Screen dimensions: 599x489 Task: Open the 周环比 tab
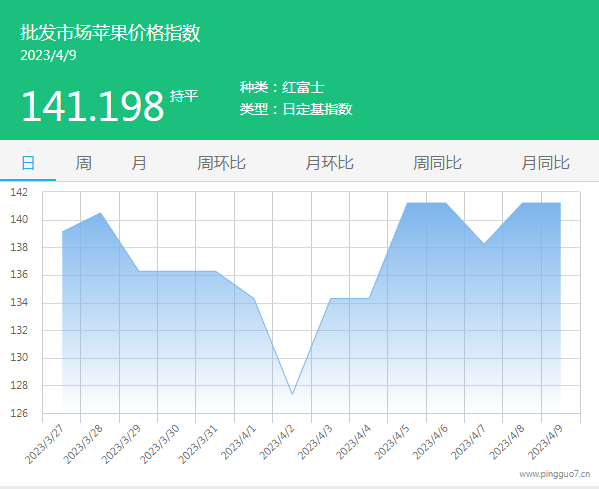click(221, 163)
